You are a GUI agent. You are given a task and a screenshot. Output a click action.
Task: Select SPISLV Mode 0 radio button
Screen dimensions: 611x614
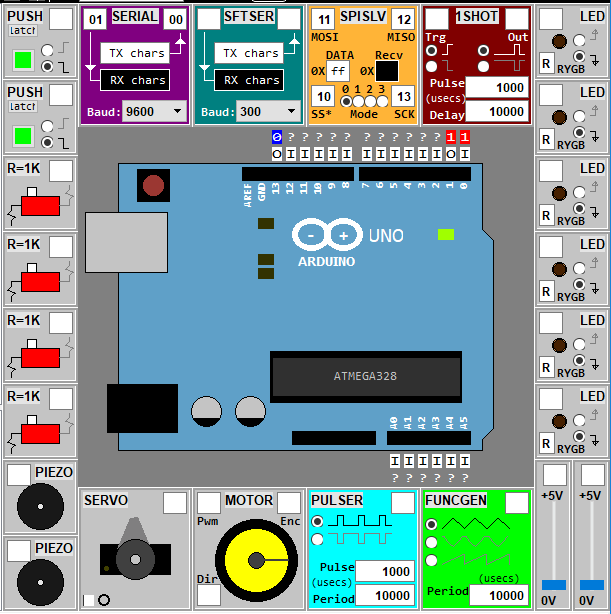[346, 101]
